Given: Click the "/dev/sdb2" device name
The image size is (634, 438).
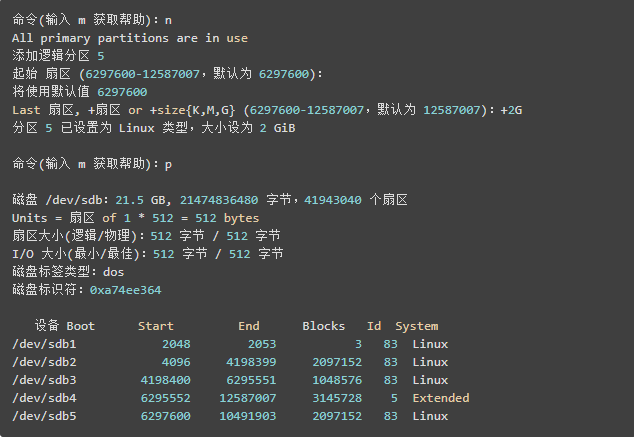Looking at the screenshot, I should point(44,362).
